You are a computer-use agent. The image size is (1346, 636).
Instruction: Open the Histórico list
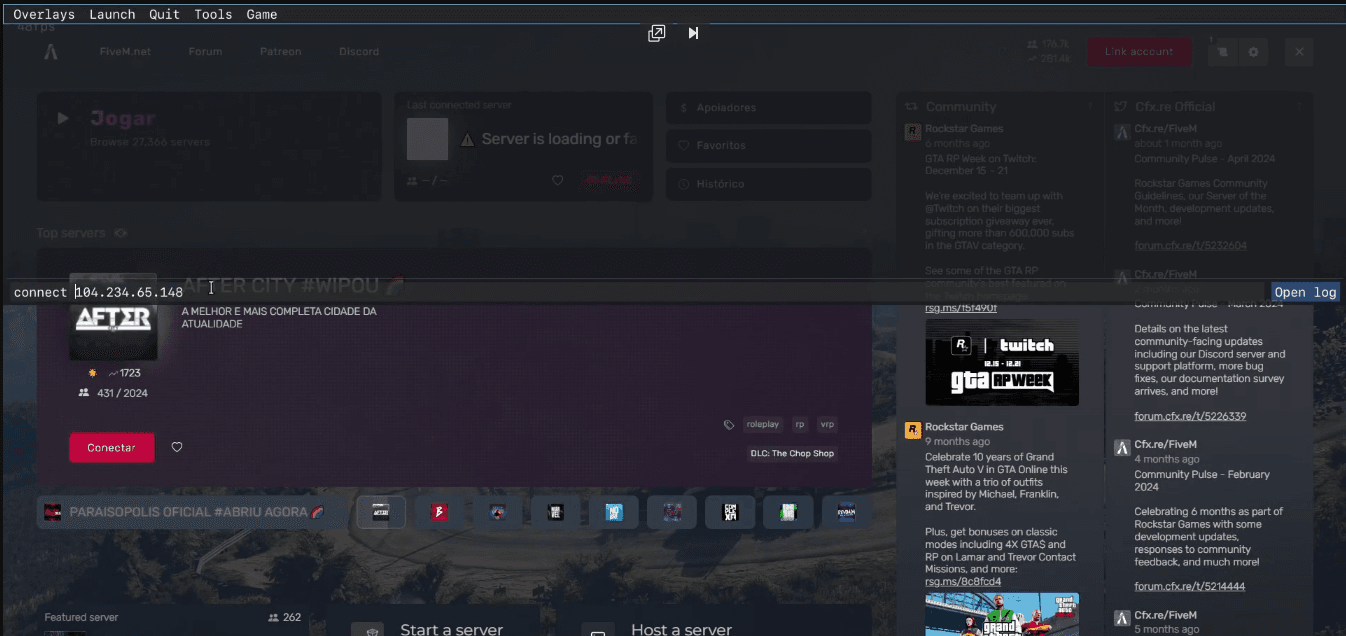(x=769, y=184)
